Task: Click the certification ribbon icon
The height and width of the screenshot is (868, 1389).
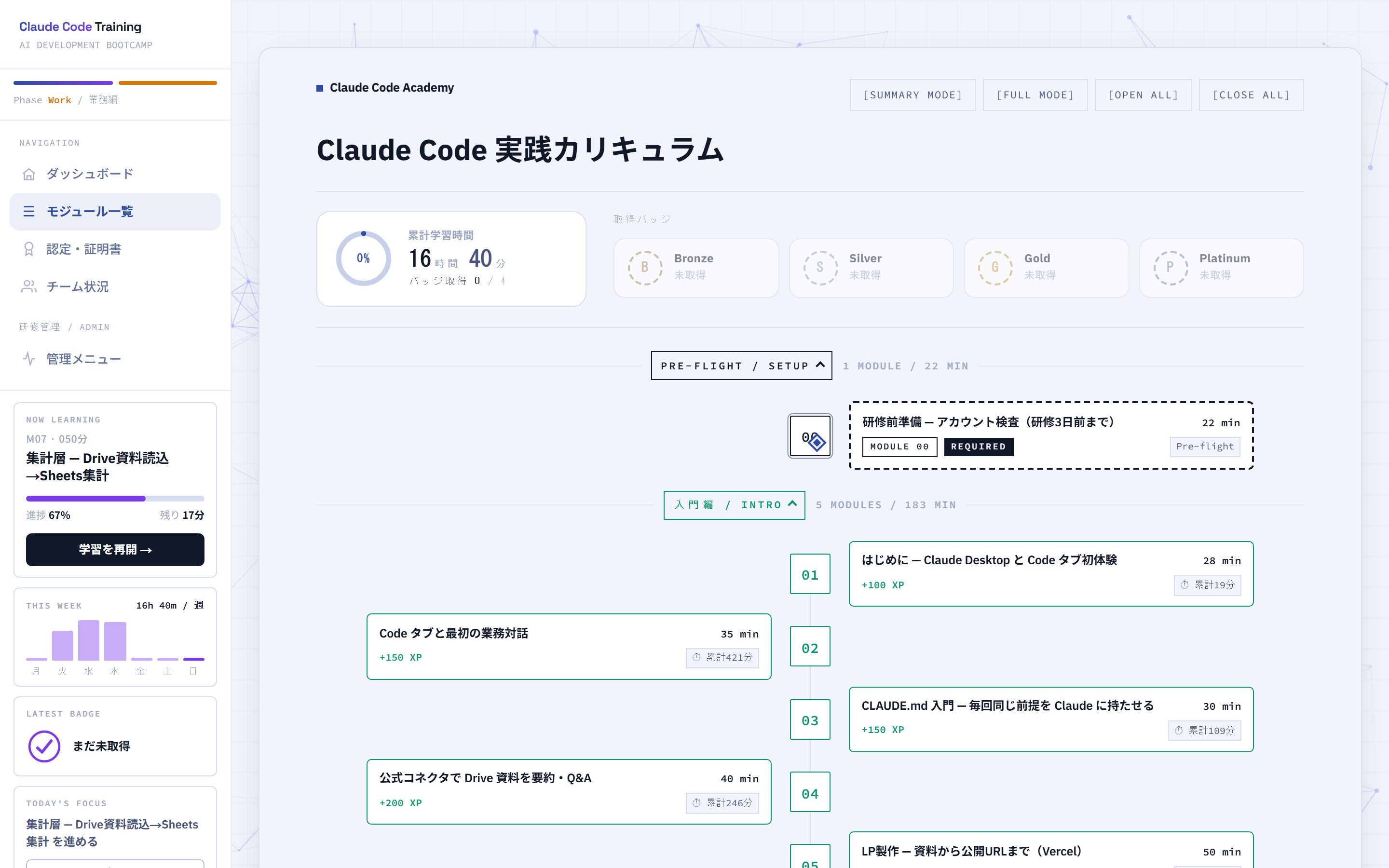Action: (x=29, y=249)
